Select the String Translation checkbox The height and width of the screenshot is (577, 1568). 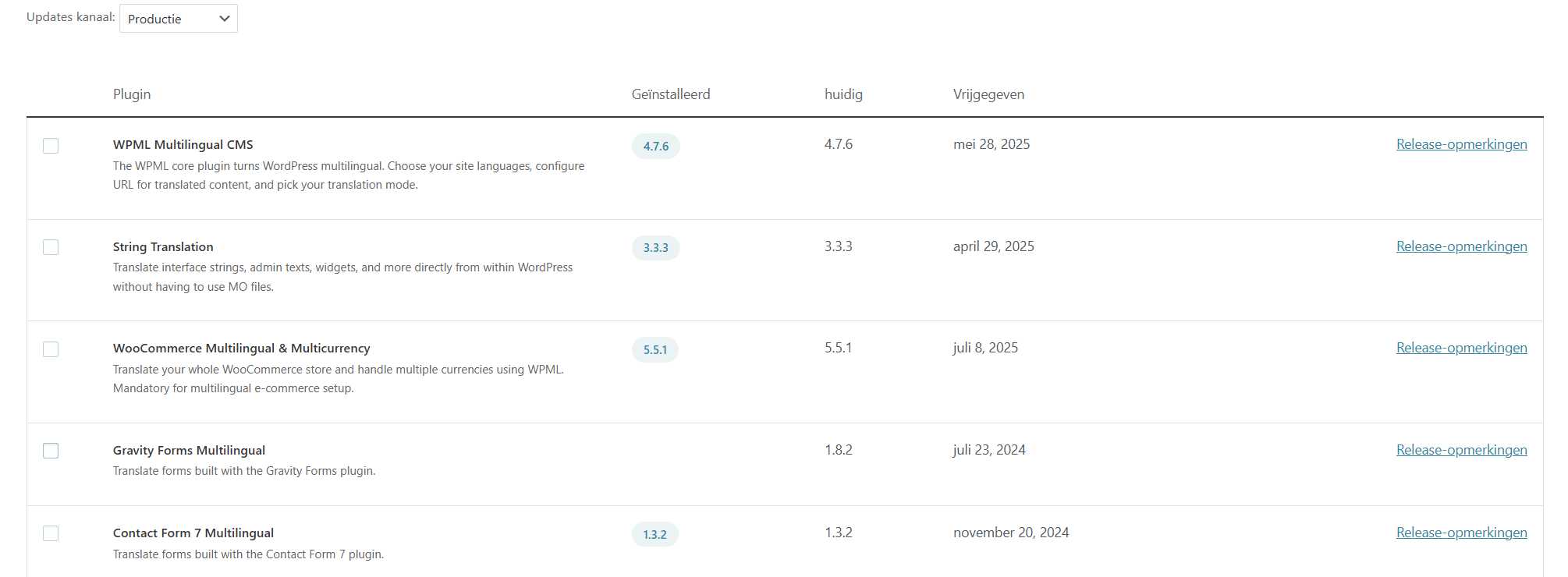pyautogui.click(x=51, y=247)
